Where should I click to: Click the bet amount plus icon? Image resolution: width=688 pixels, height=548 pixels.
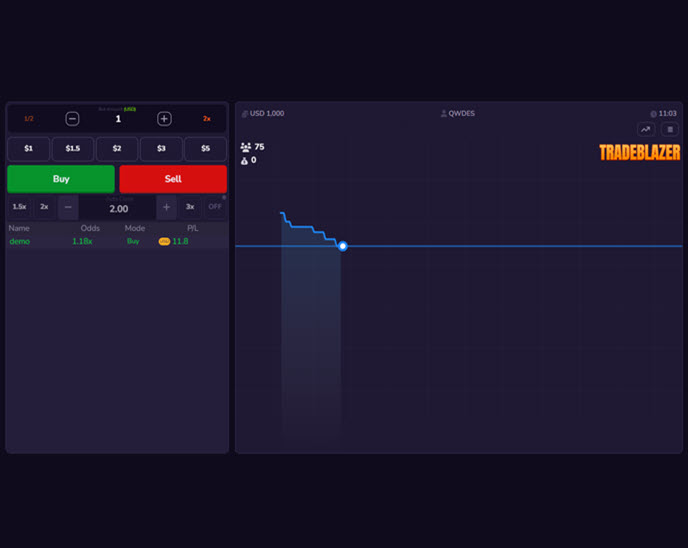164,119
